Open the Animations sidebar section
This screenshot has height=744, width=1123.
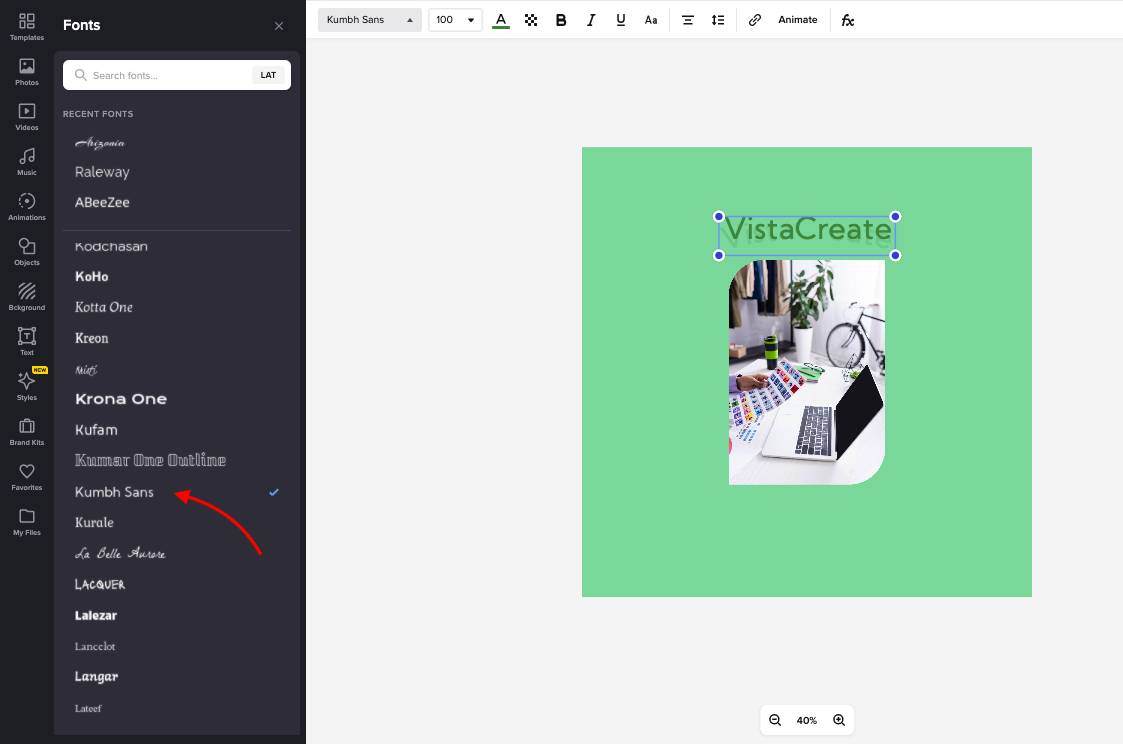point(26,207)
